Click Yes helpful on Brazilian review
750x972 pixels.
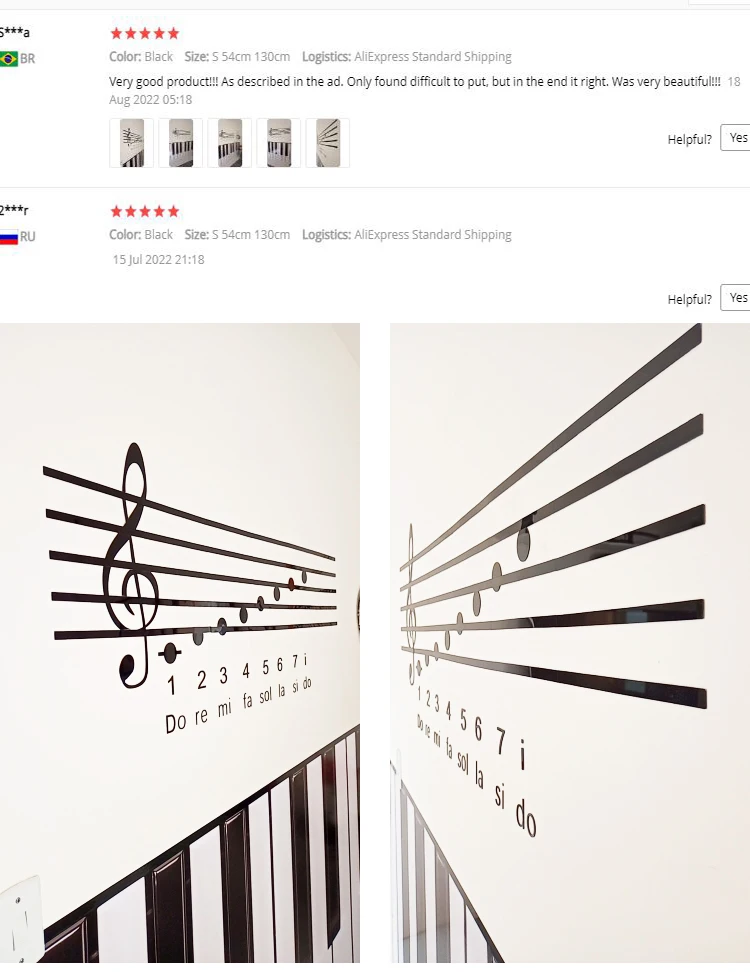pos(736,138)
